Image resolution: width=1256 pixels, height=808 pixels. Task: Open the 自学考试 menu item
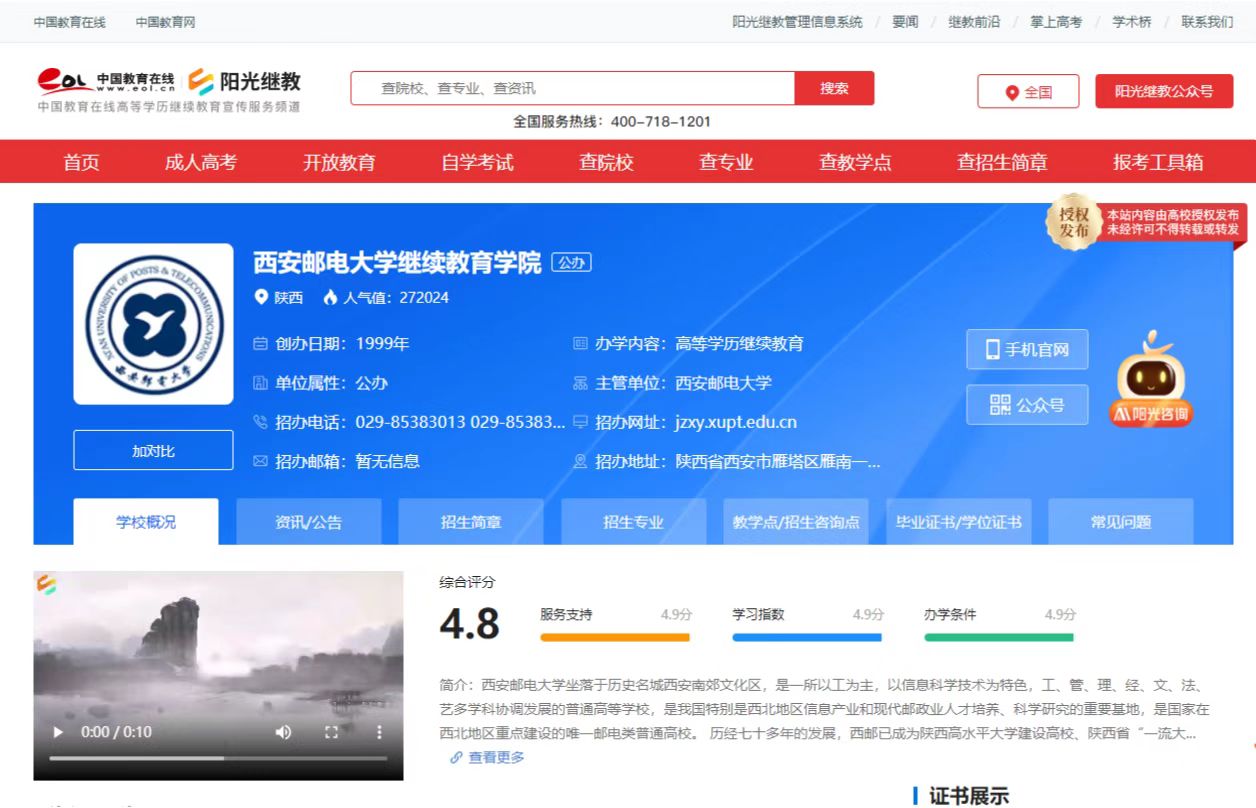(478, 162)
